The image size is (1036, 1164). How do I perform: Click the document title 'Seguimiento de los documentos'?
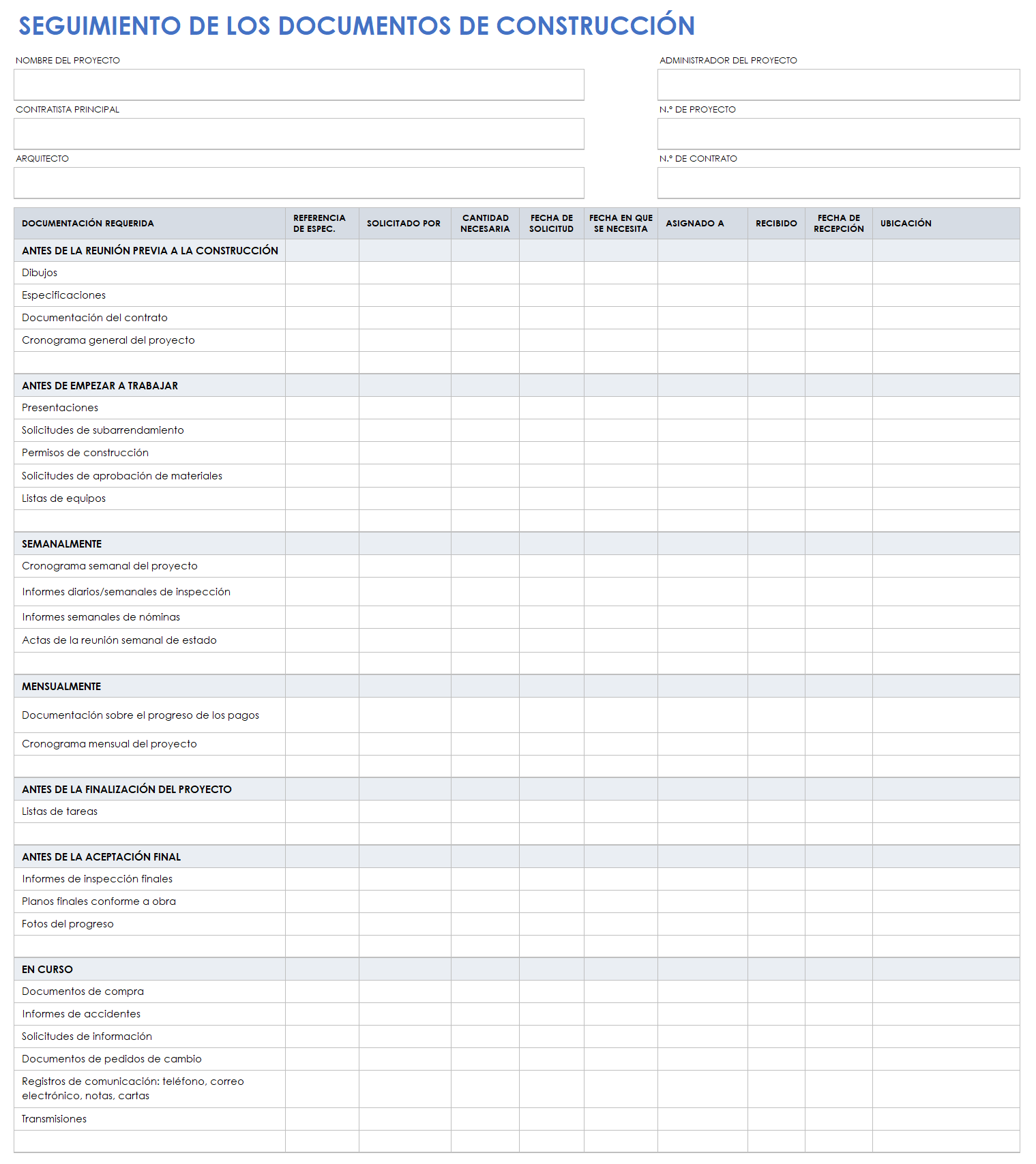click(357, 26)
